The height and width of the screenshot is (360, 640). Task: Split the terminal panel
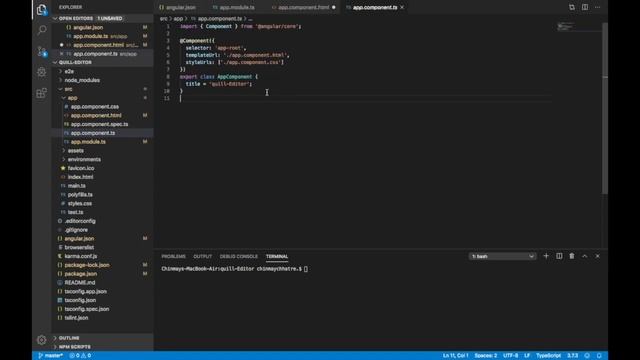coord(559,256)
